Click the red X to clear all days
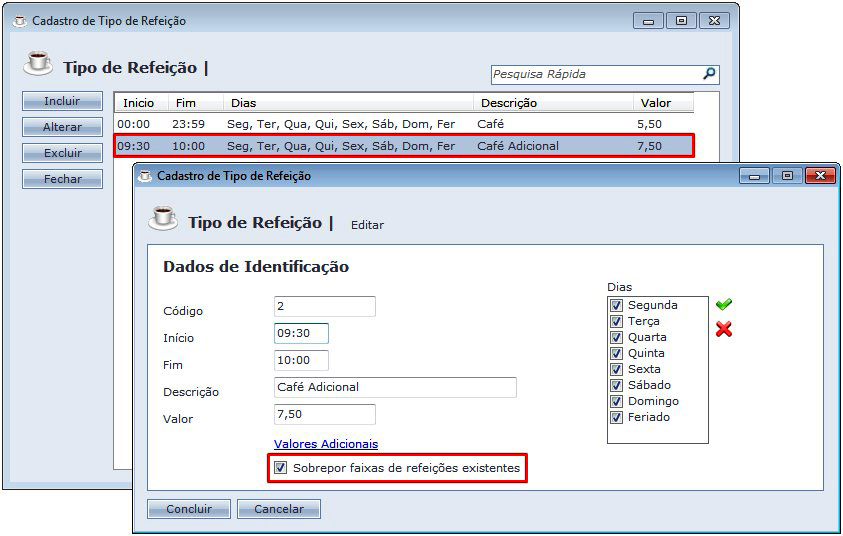The height and width of the screenshot is (536, 843). [x=724, y=329]
